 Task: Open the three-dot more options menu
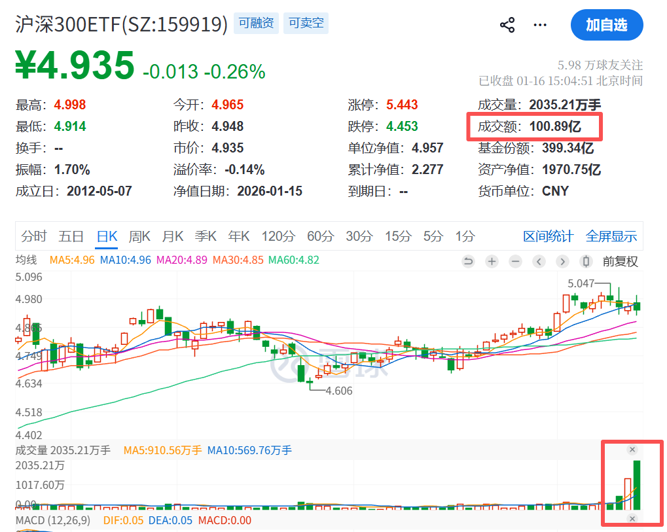tap(541, 25)
